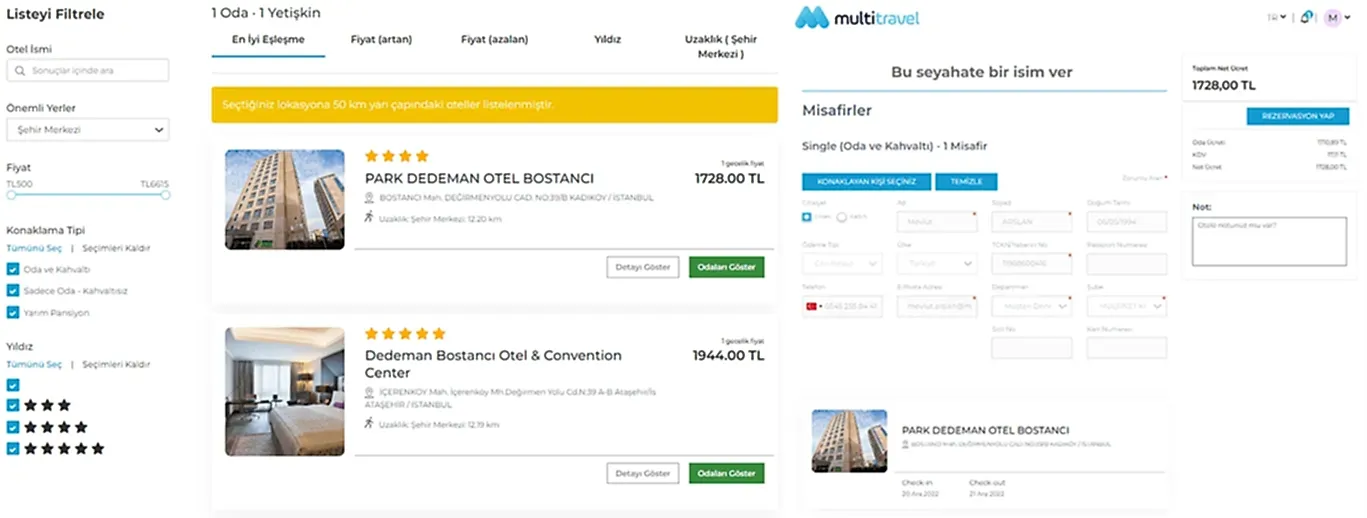The width and height of the screenshot is (1367, 518).
Task: Click the Doğum Tarihi date field
Action: 1127,221
